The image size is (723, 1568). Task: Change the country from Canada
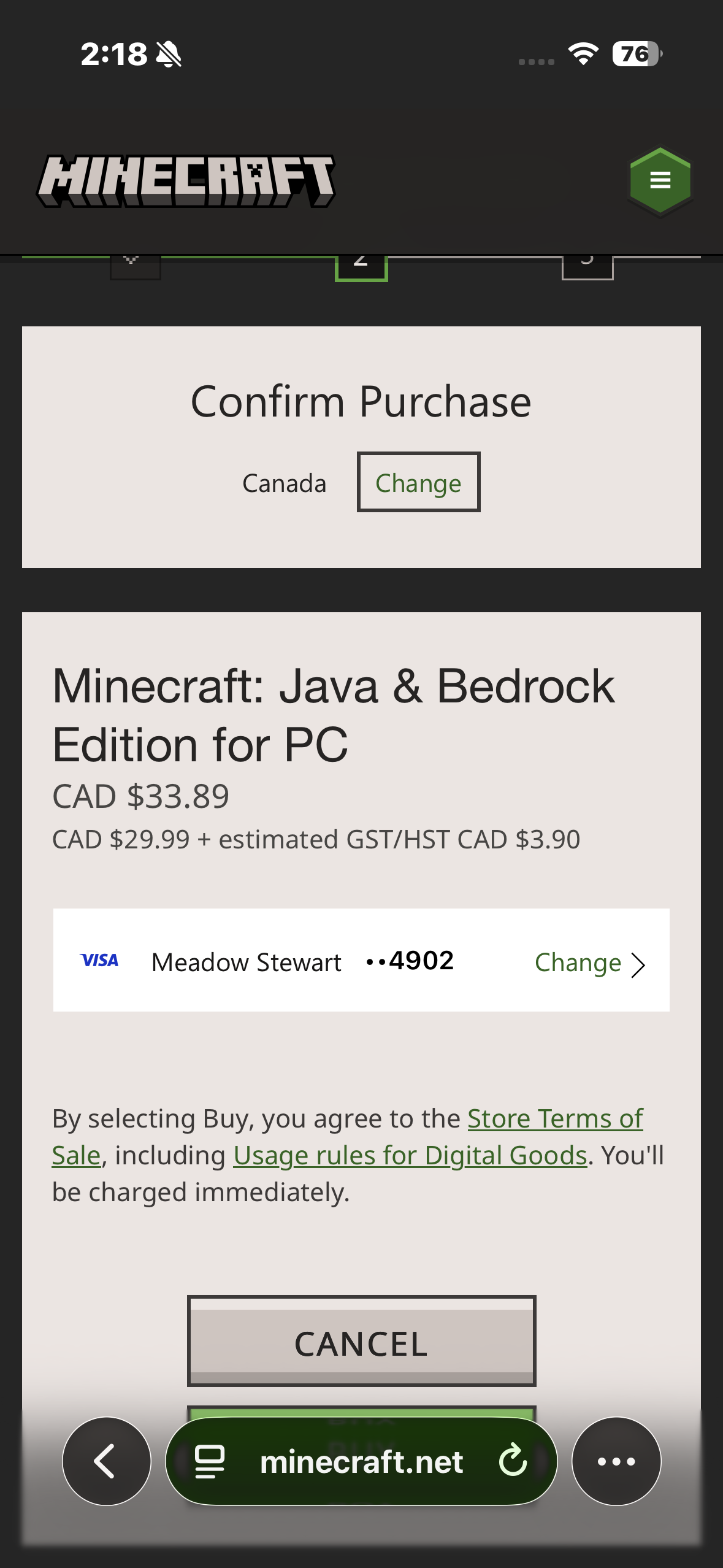[x=418, y=483]
